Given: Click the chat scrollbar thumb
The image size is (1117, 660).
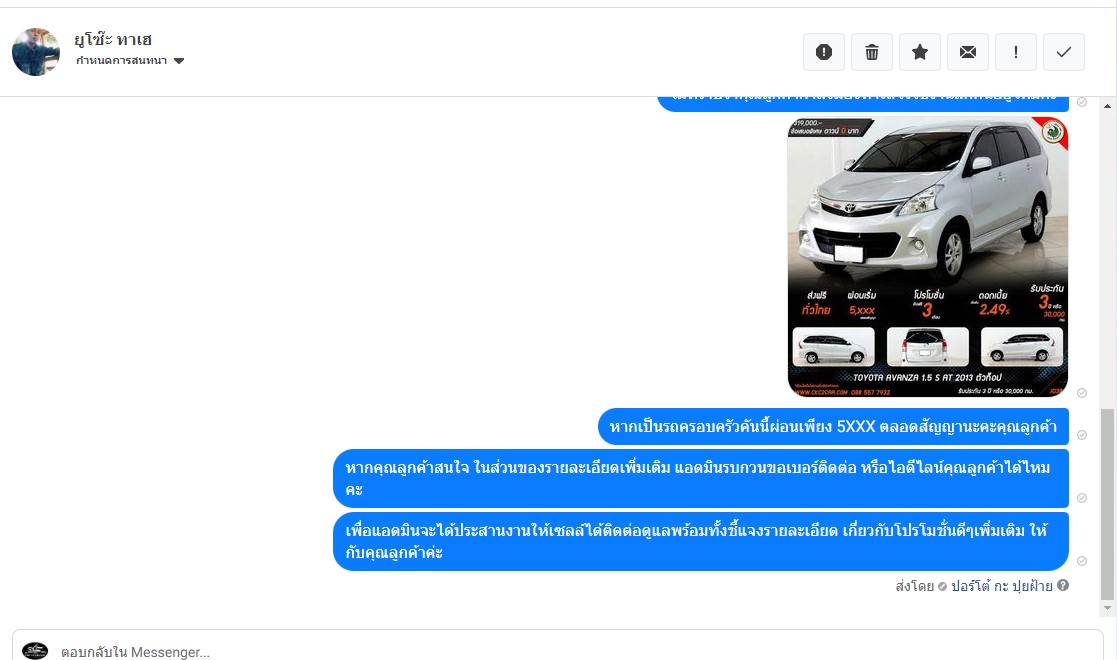Looking at the screenshot, I should click(x=1107, y=505).
